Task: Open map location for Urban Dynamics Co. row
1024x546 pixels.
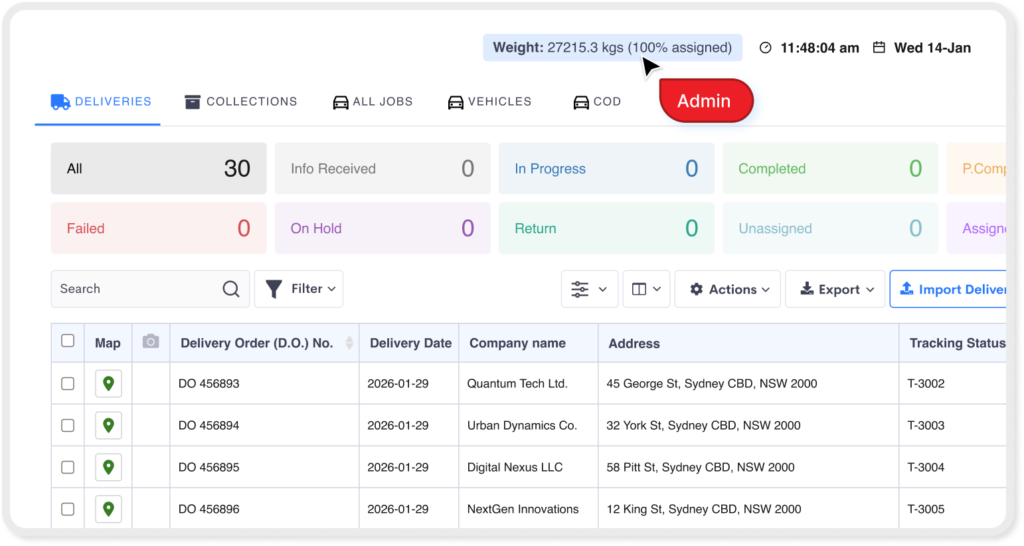Action: click(x=108, y=425)
